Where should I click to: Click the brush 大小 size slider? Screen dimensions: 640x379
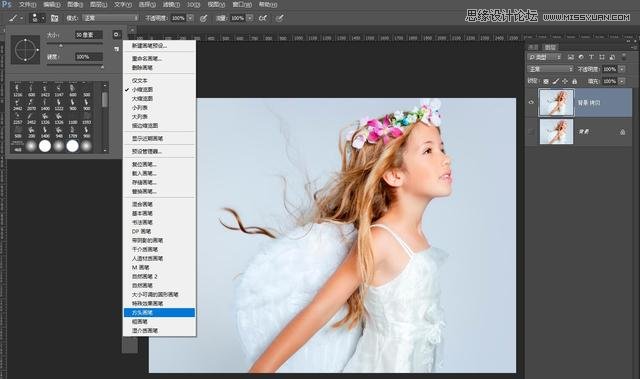74,44
